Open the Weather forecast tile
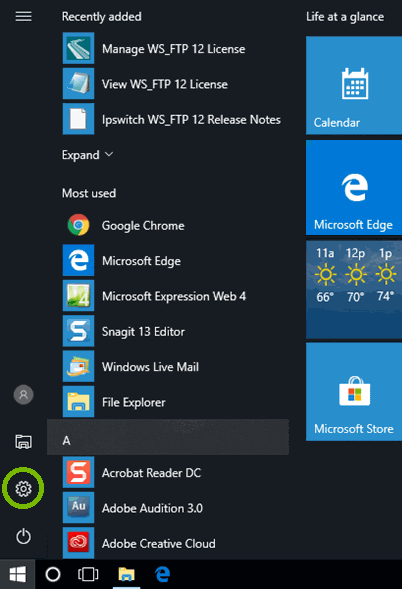This screenshot has width=402, height=589. [x=354, y=290]
